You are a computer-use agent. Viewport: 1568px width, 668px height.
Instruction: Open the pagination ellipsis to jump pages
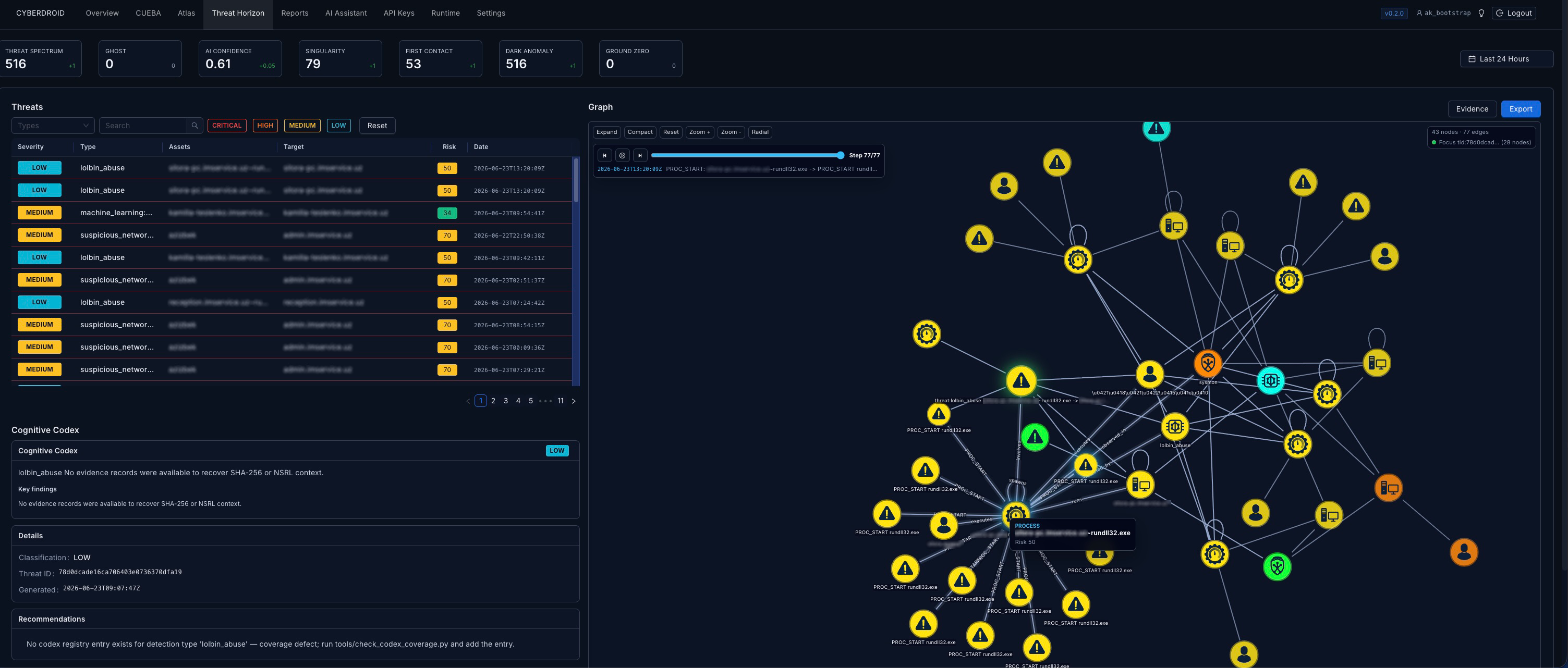pyautogui.click(x=545, y=401)
